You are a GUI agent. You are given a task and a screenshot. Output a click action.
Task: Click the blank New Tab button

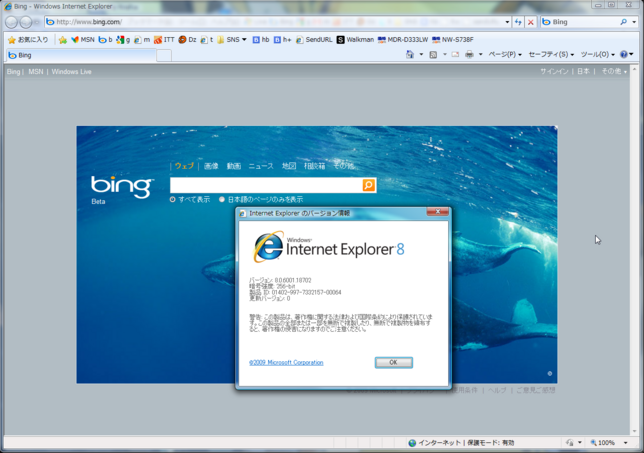click(x=164, y=55)
